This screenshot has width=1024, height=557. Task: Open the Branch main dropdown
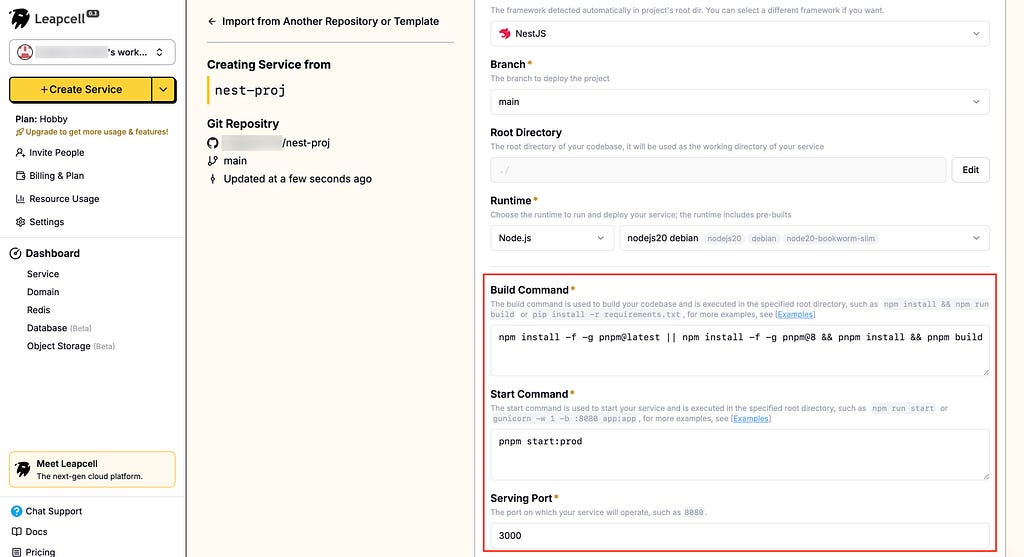[739, 102]
